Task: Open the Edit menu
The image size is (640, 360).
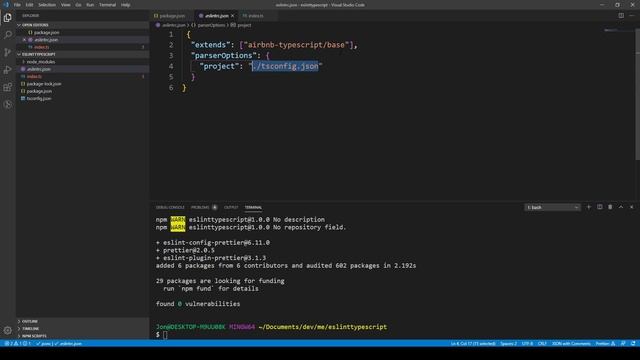Action: [x=29, y=5]
